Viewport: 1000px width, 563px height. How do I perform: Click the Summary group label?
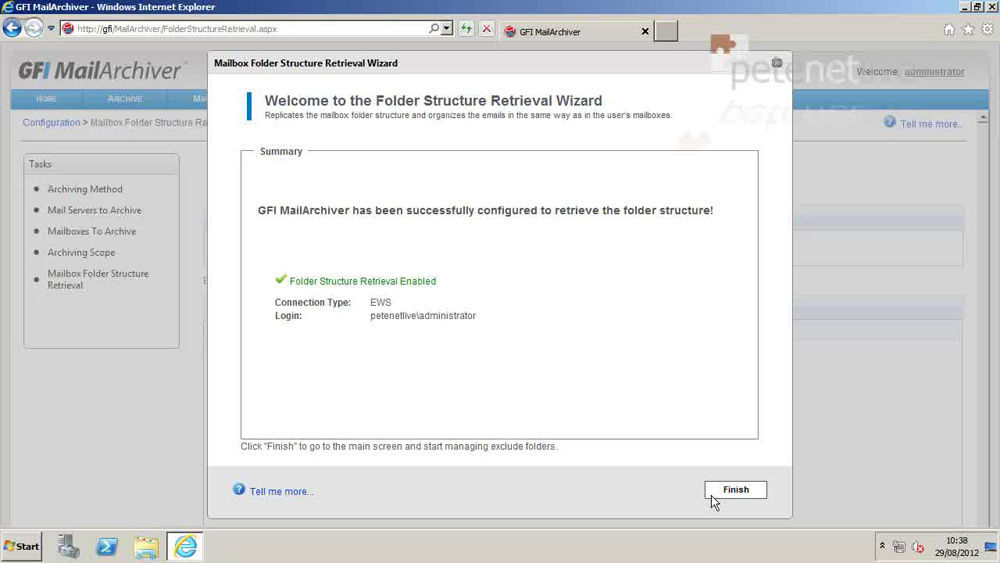point(281,151)
